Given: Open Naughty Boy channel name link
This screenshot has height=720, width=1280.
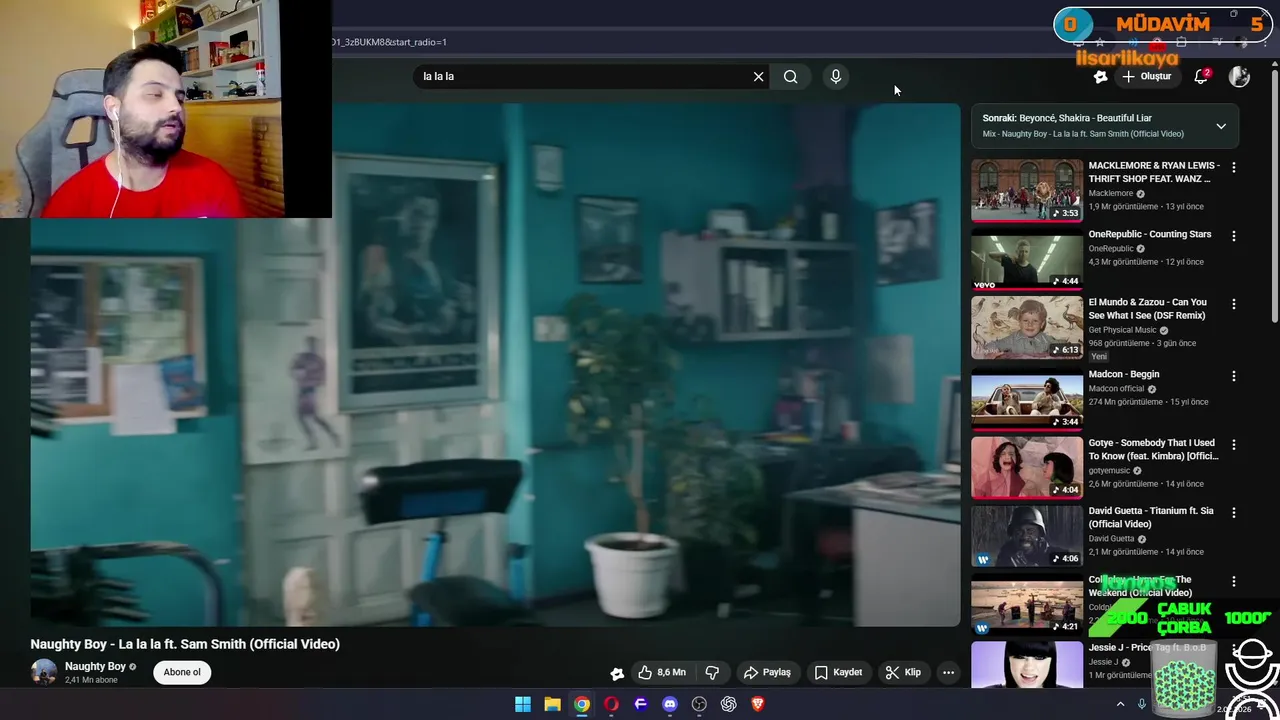Looking at the screenshot, I should pos(95,666).
